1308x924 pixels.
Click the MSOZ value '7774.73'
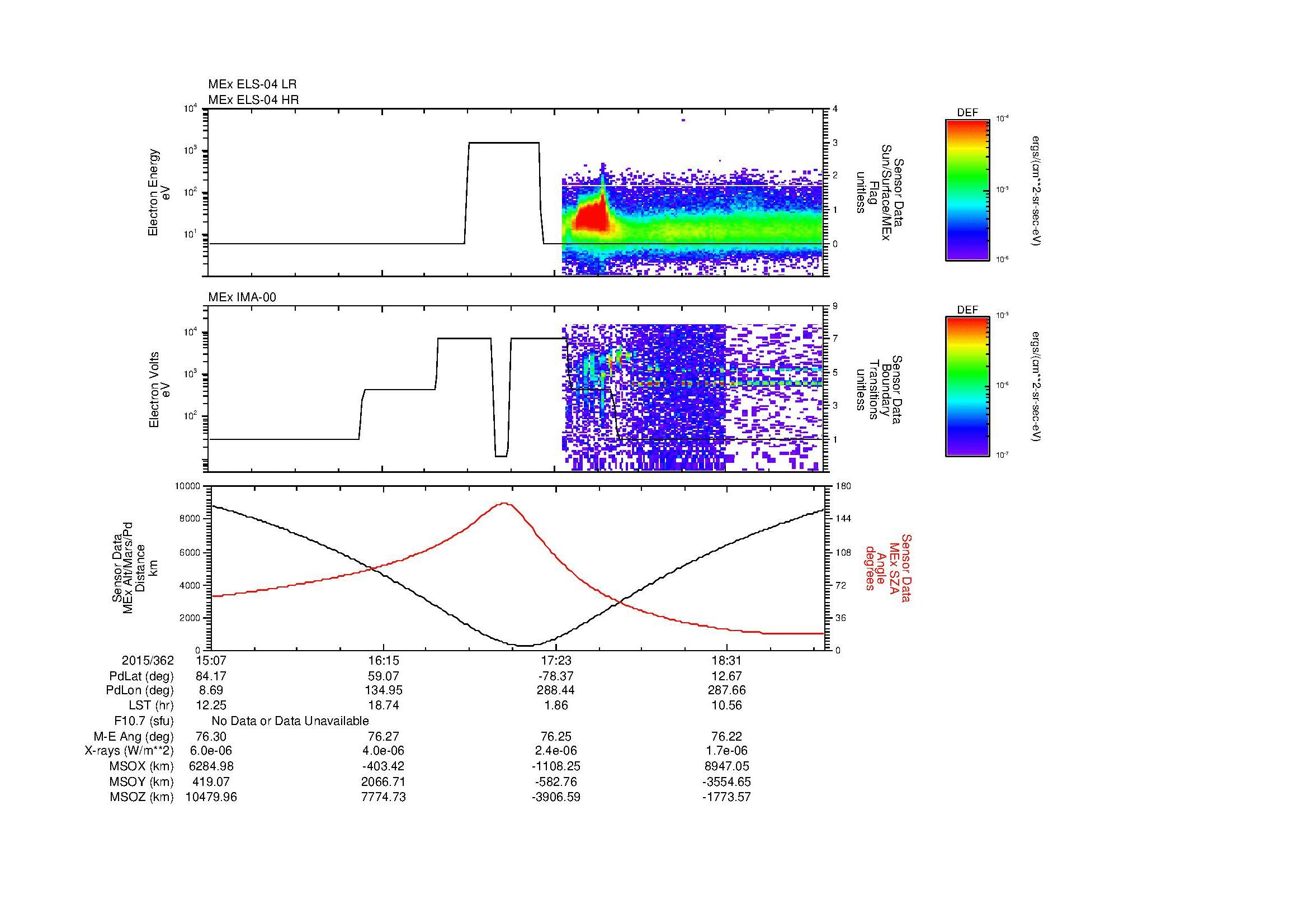pyautogui.click(x=384, y=797)
